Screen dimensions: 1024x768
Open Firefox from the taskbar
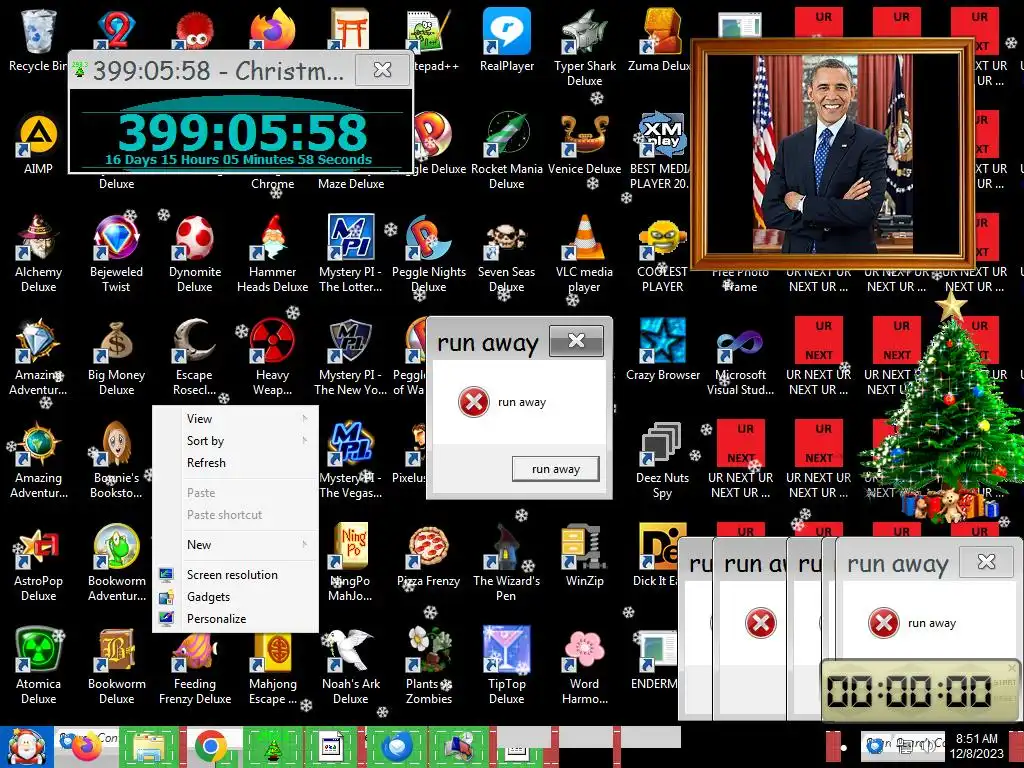pos(86,747)
